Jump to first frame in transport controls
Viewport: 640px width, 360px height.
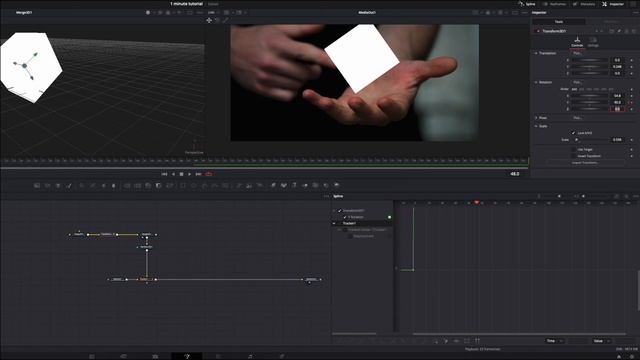(x=164, y=174)
